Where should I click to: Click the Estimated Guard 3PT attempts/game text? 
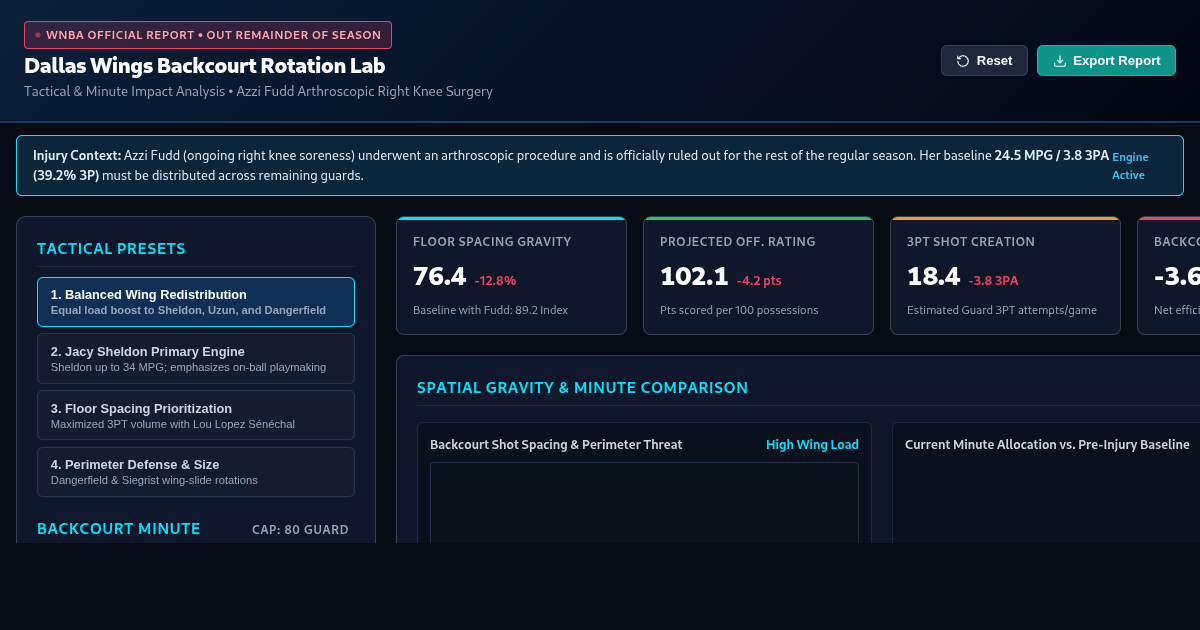click(x=1002, y=310)
